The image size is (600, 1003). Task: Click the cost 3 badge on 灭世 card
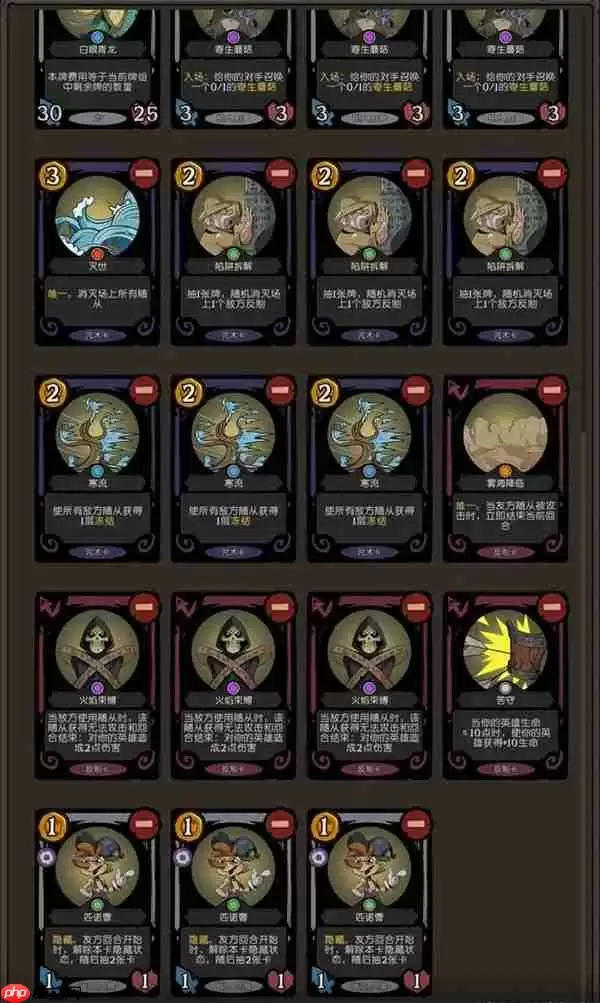point(52,175)
